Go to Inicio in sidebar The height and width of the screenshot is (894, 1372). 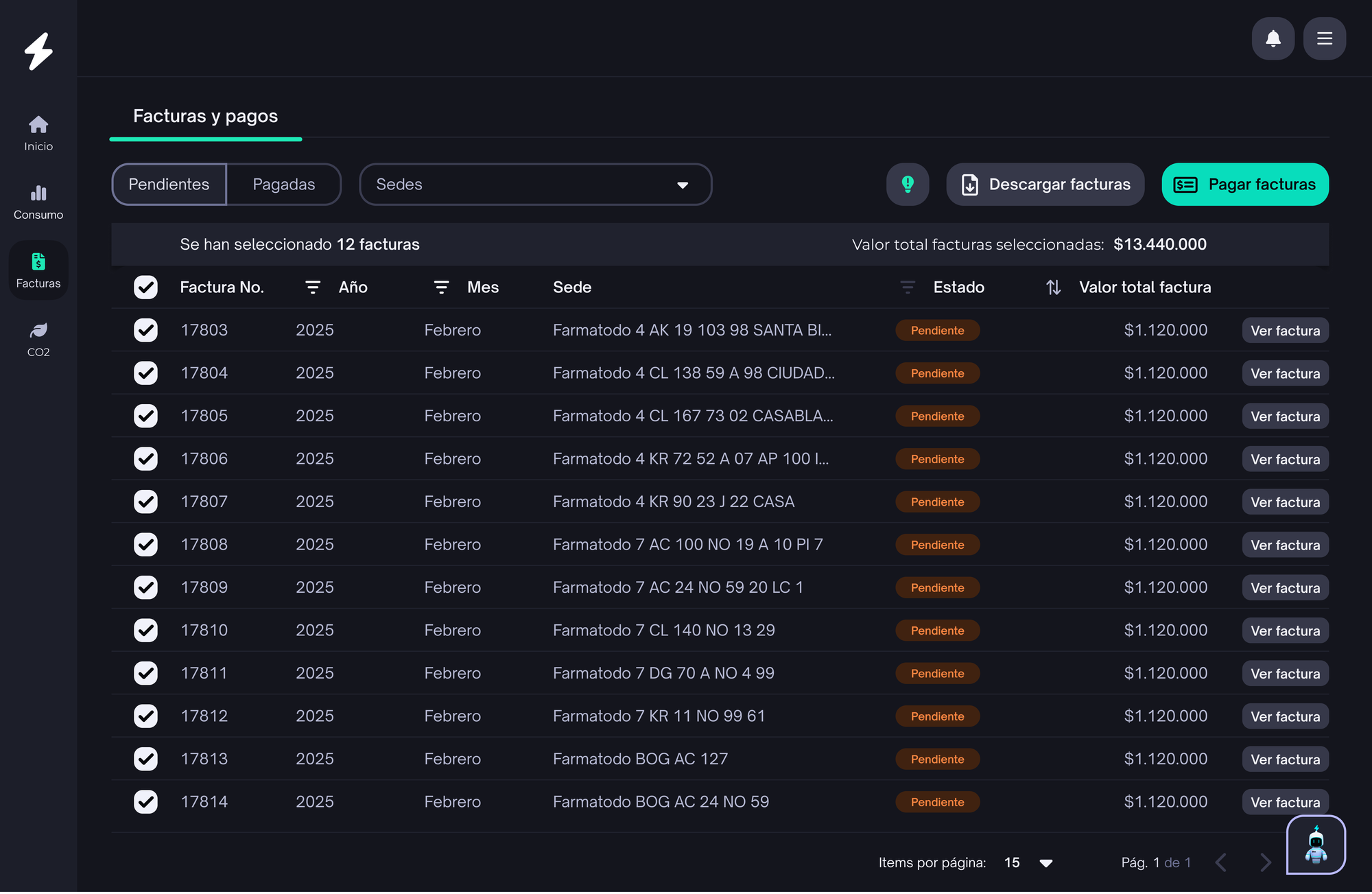38,133
